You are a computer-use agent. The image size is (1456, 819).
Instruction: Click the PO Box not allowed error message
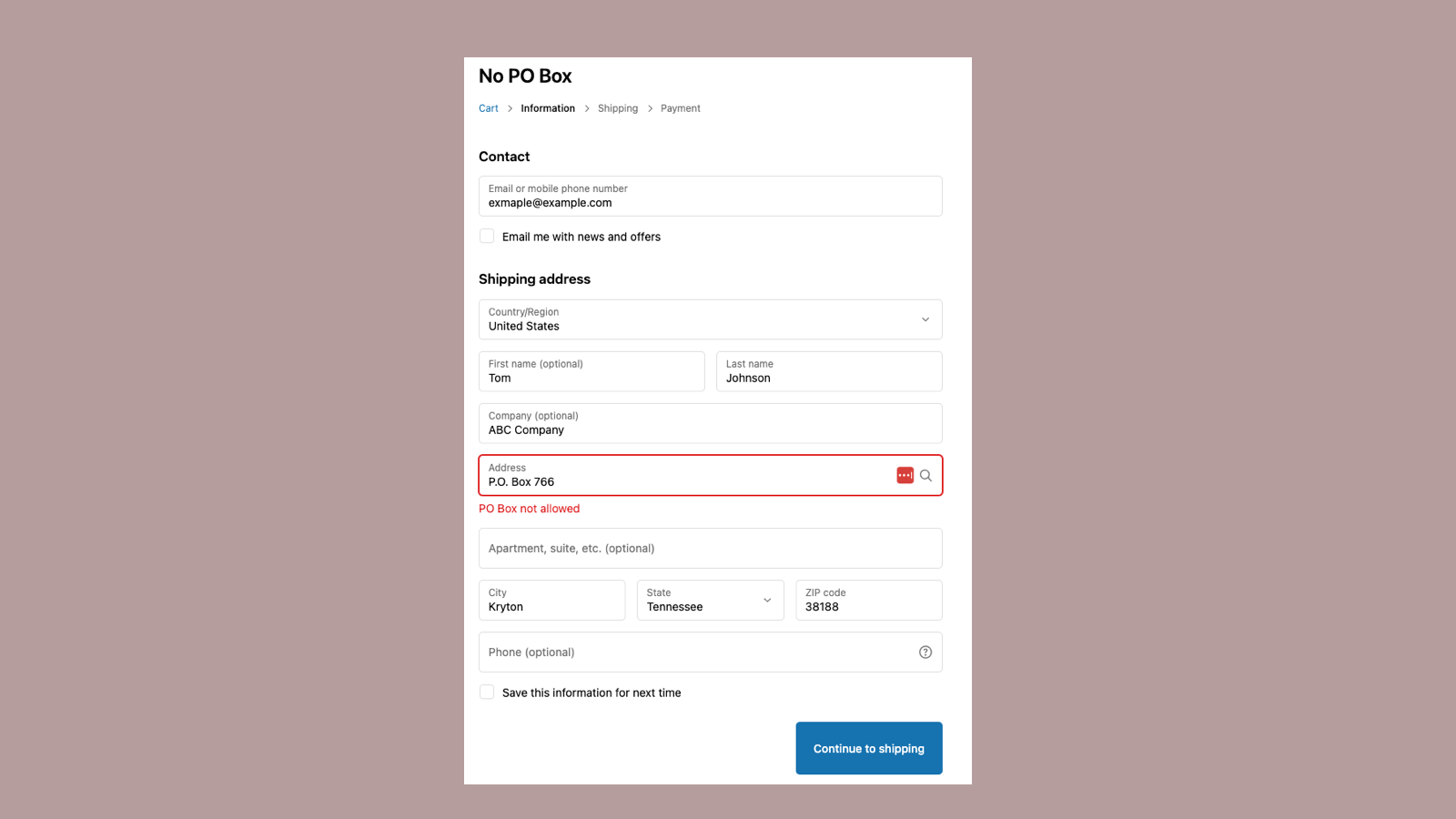529,508
